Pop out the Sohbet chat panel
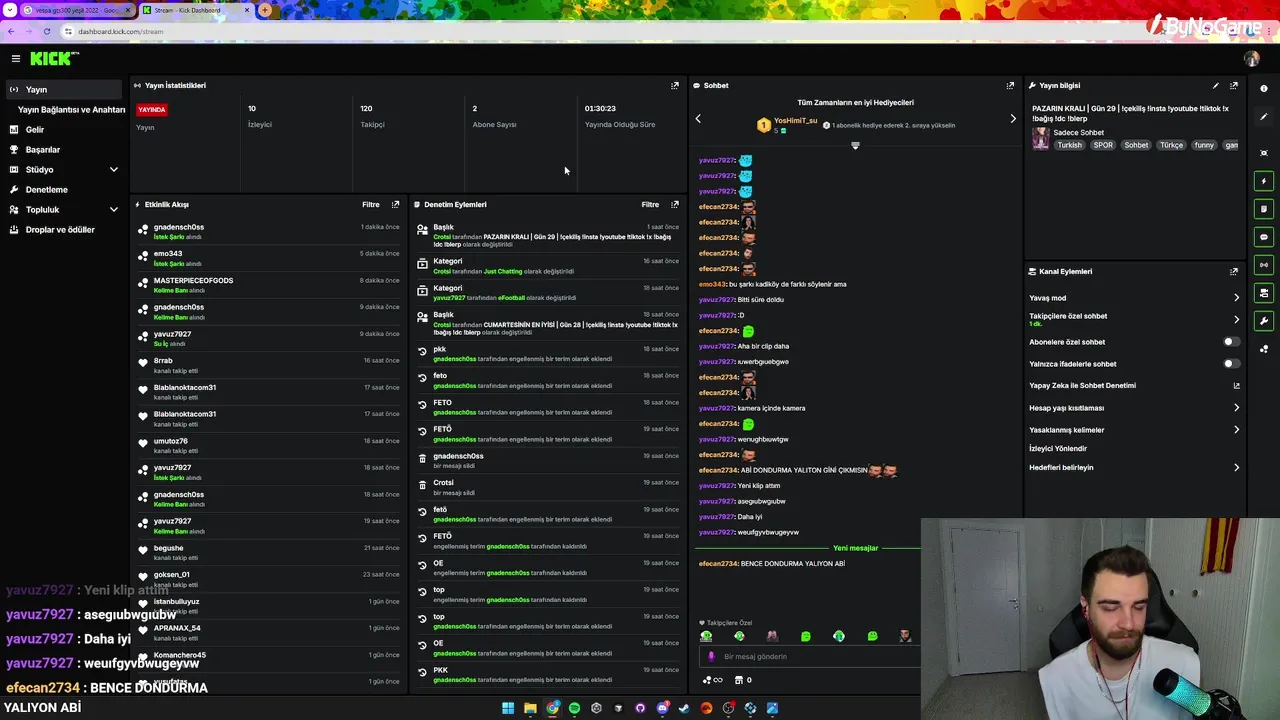Image resolution: width=1280 pixels, height=720 pixels. coord(1010,86)
